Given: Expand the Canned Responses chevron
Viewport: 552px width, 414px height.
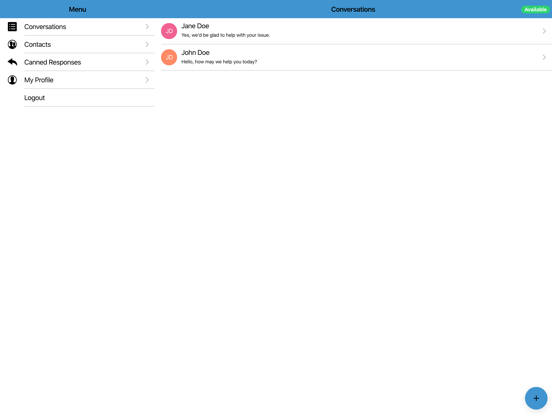Looking at the screenshot, I should [x=147, y=62].
